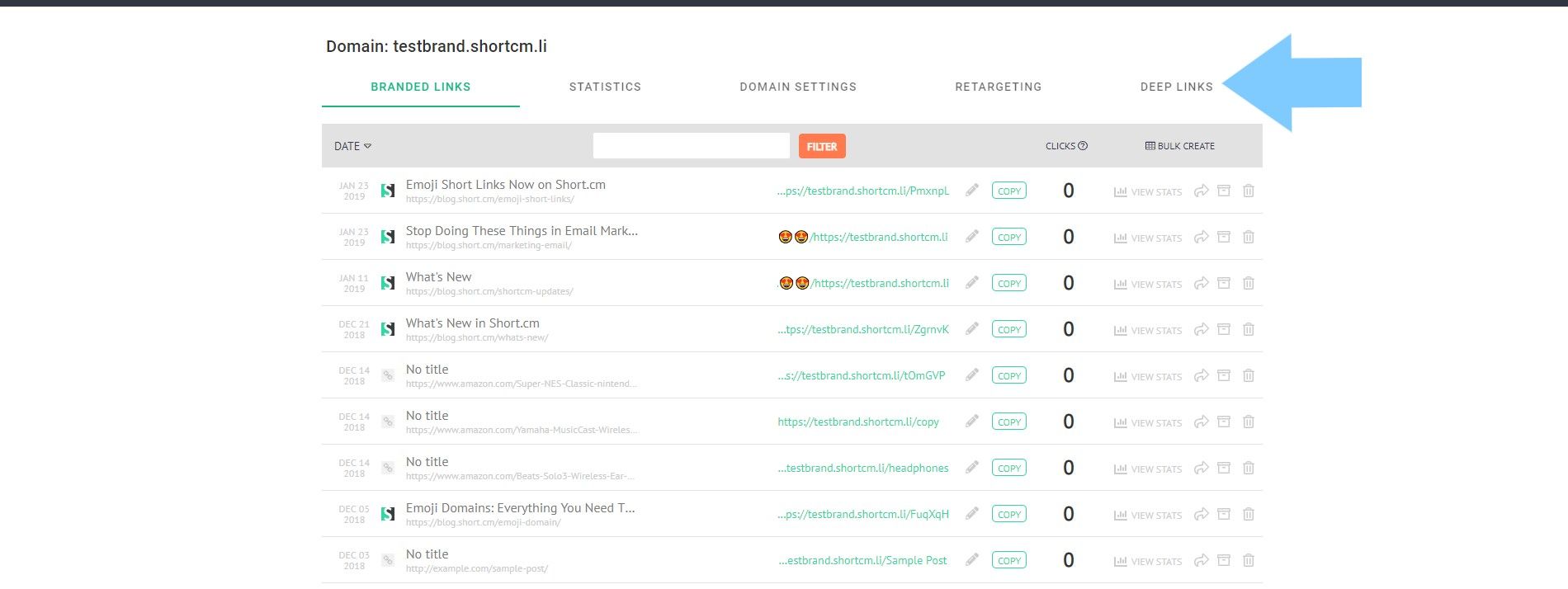Focus the link filter search field
Viewport: 1568px width, 589px height.
pos(692,146)
